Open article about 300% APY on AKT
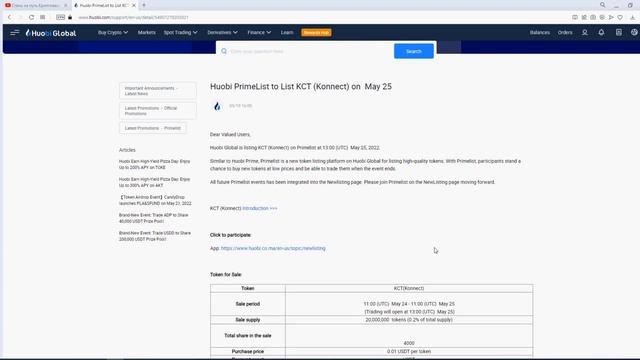Viewport: 640px width, 360px height. pyautogui.click(x=154, y=182)
